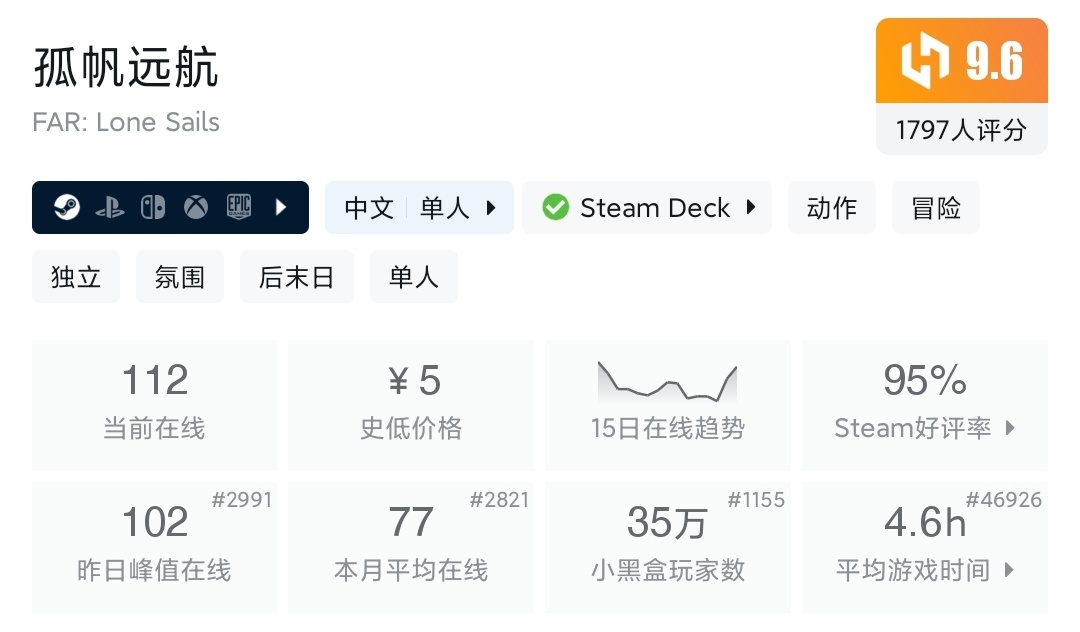Select the 动作 genre tag
This screenshot has height=632, width=1080.
pos(832,208)
